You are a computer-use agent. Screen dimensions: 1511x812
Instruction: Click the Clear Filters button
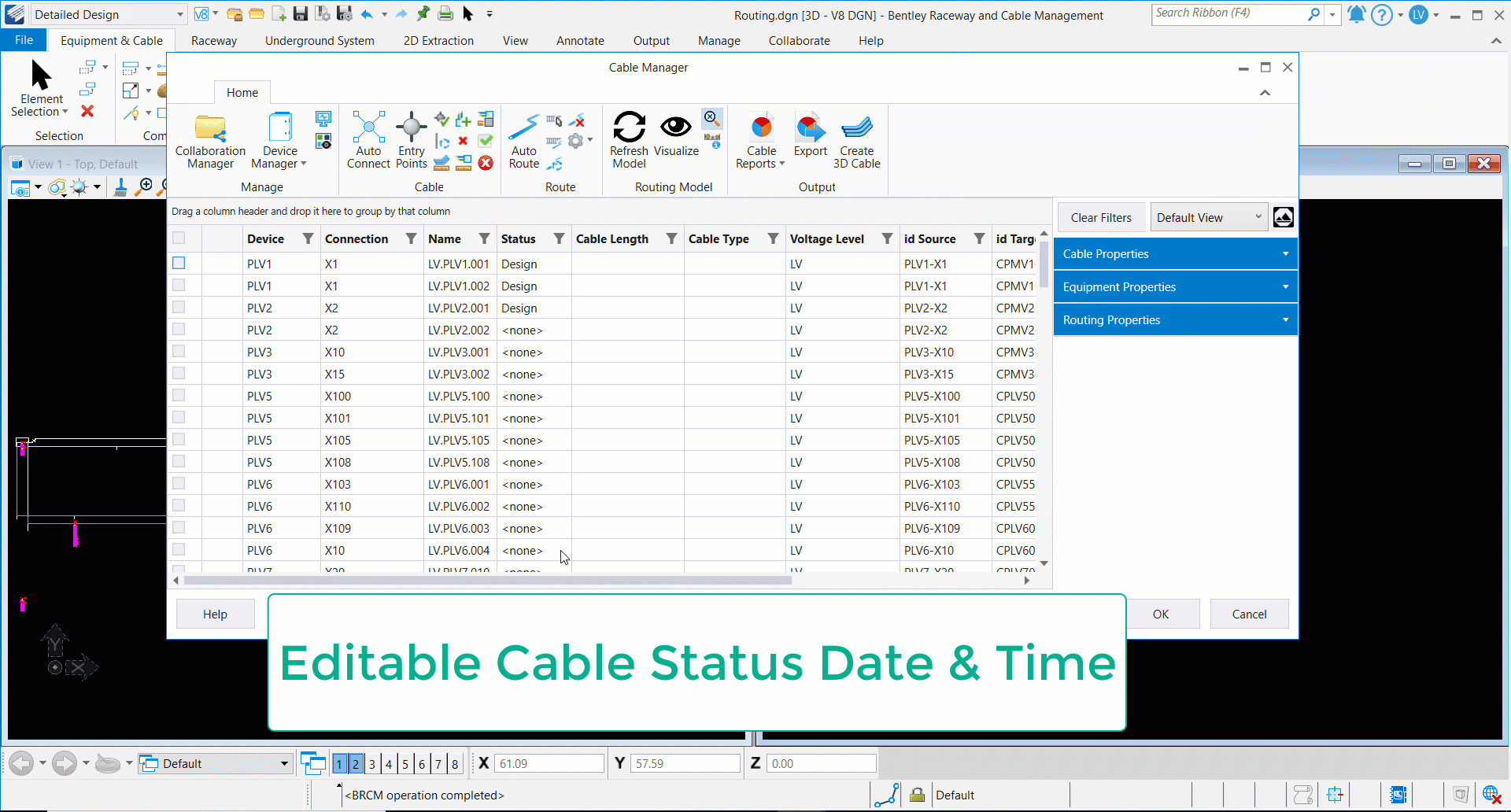pyautogui.click(x=1100, y=218)
